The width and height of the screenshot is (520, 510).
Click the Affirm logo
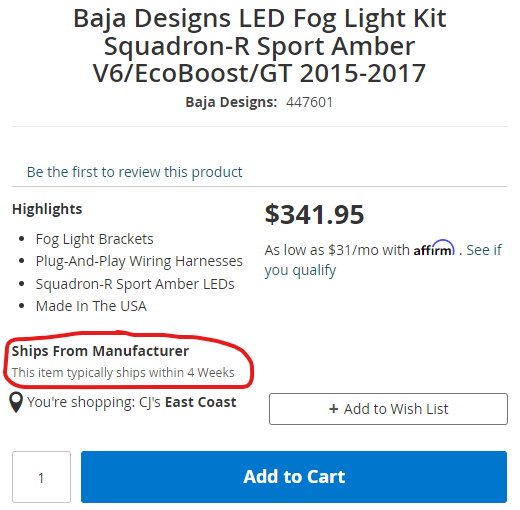[434, 248]
